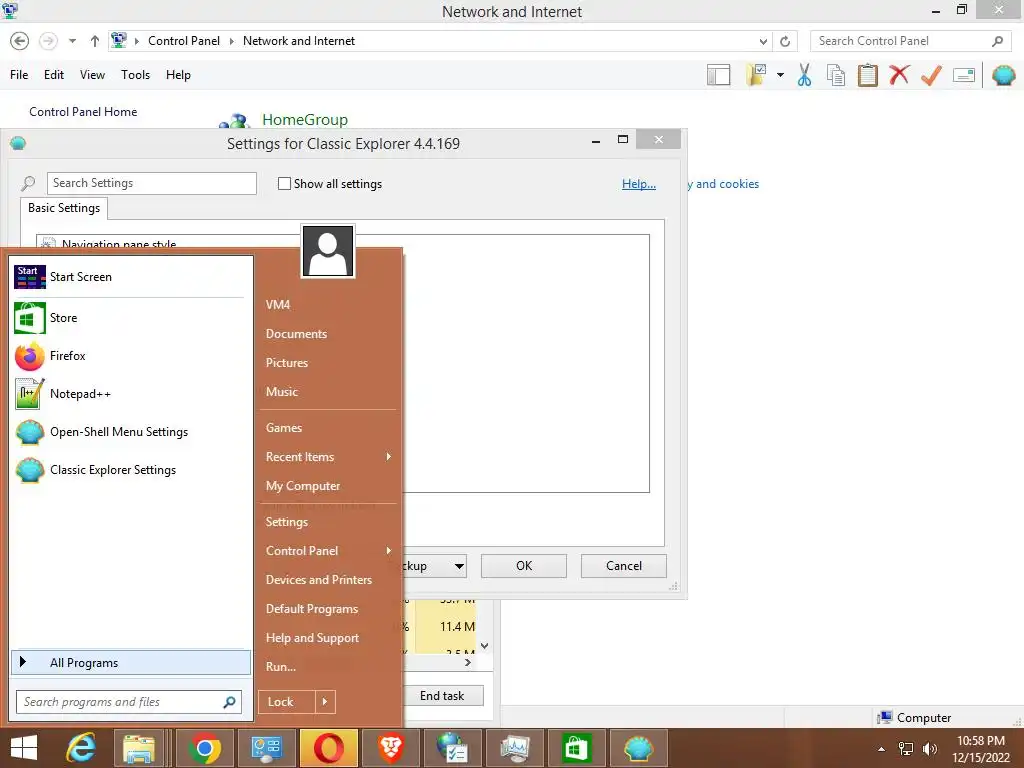Screen dimensions: 1024x768
Task: Expand the All Programs list
Action: point(131,662)
